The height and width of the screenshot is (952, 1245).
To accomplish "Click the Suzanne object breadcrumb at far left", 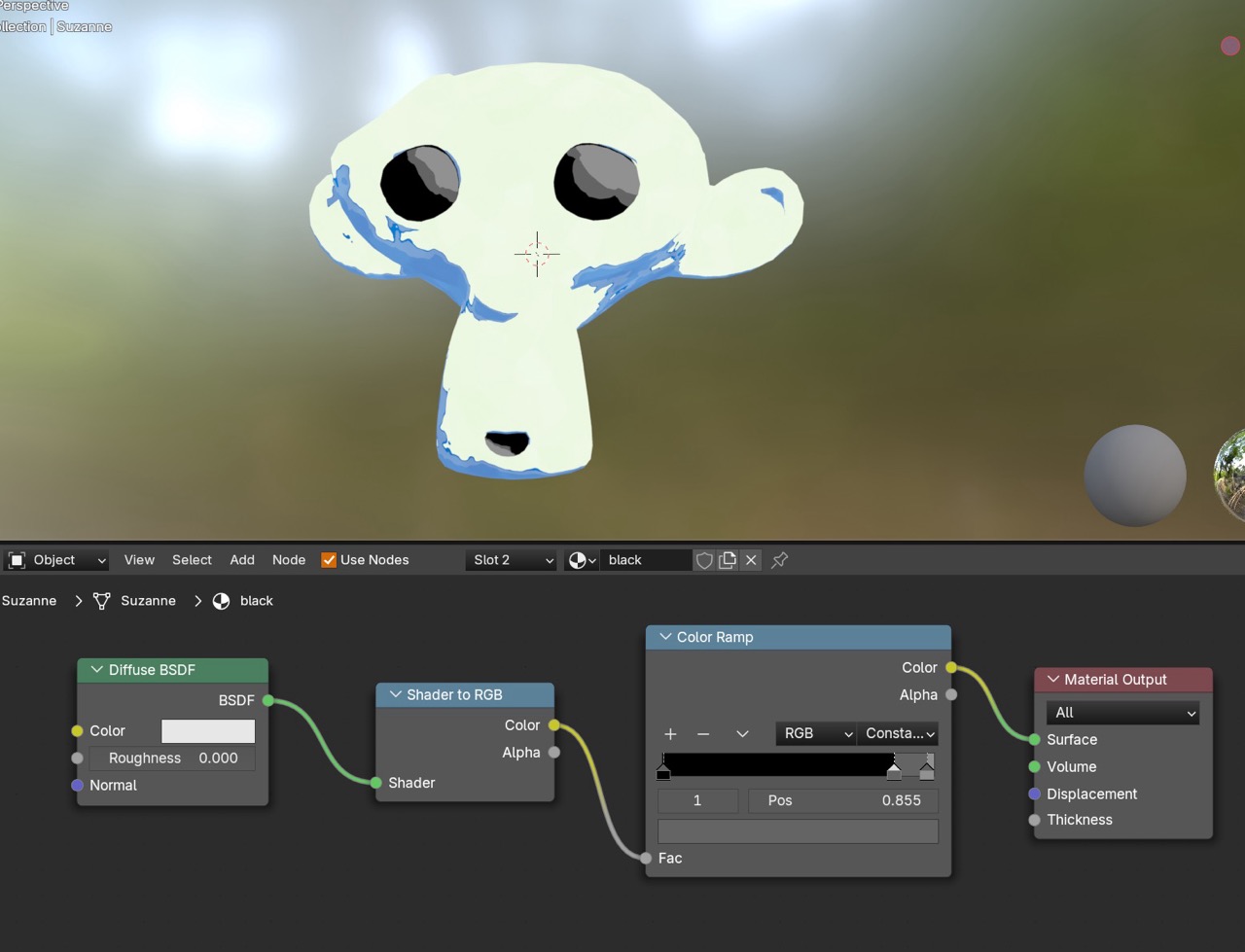I will [29, 601].
